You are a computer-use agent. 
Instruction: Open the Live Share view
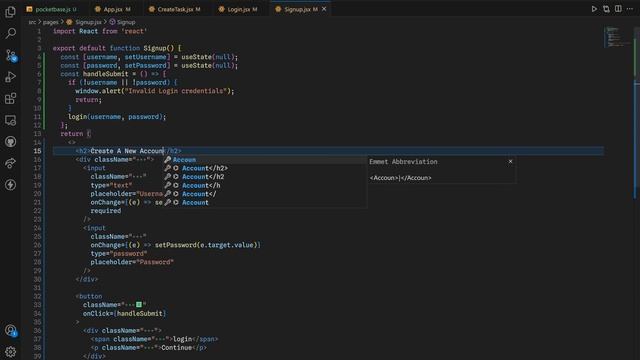point(11,163)
